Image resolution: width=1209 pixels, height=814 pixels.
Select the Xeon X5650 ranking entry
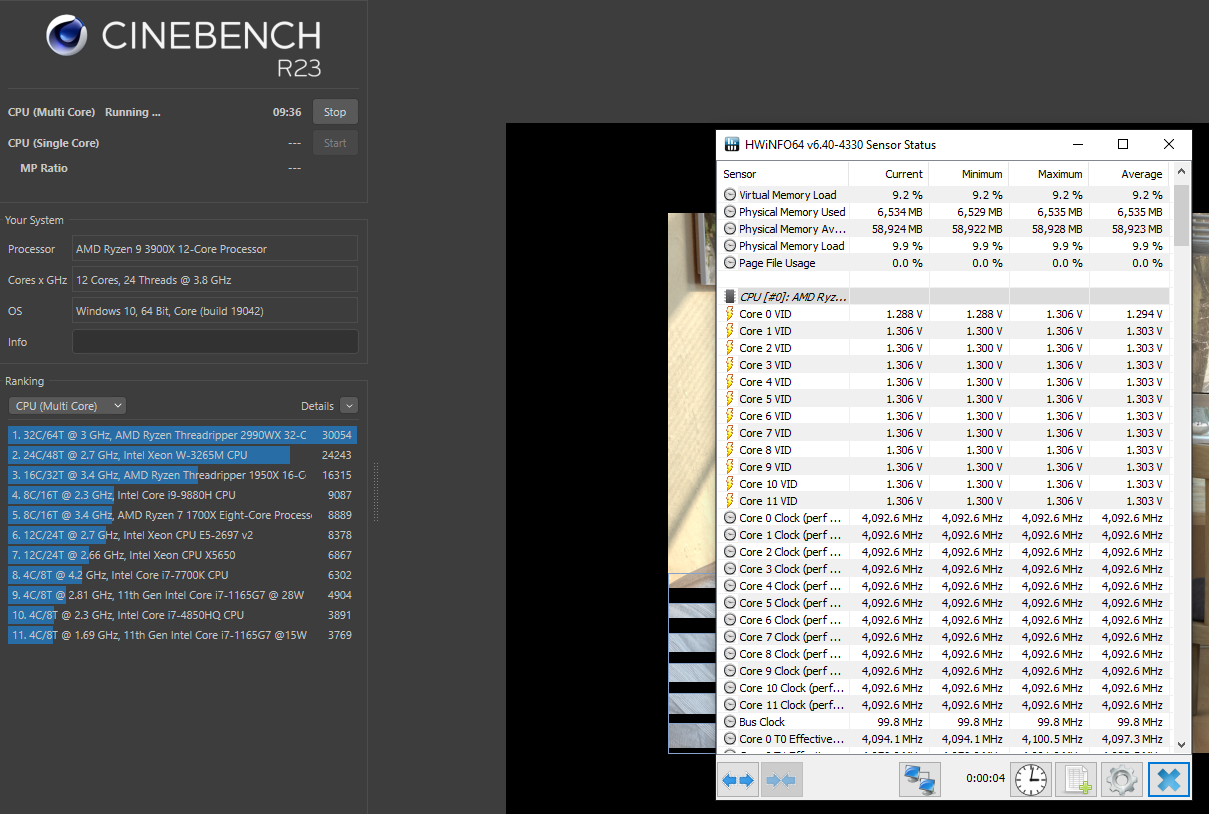click(182, 555)
